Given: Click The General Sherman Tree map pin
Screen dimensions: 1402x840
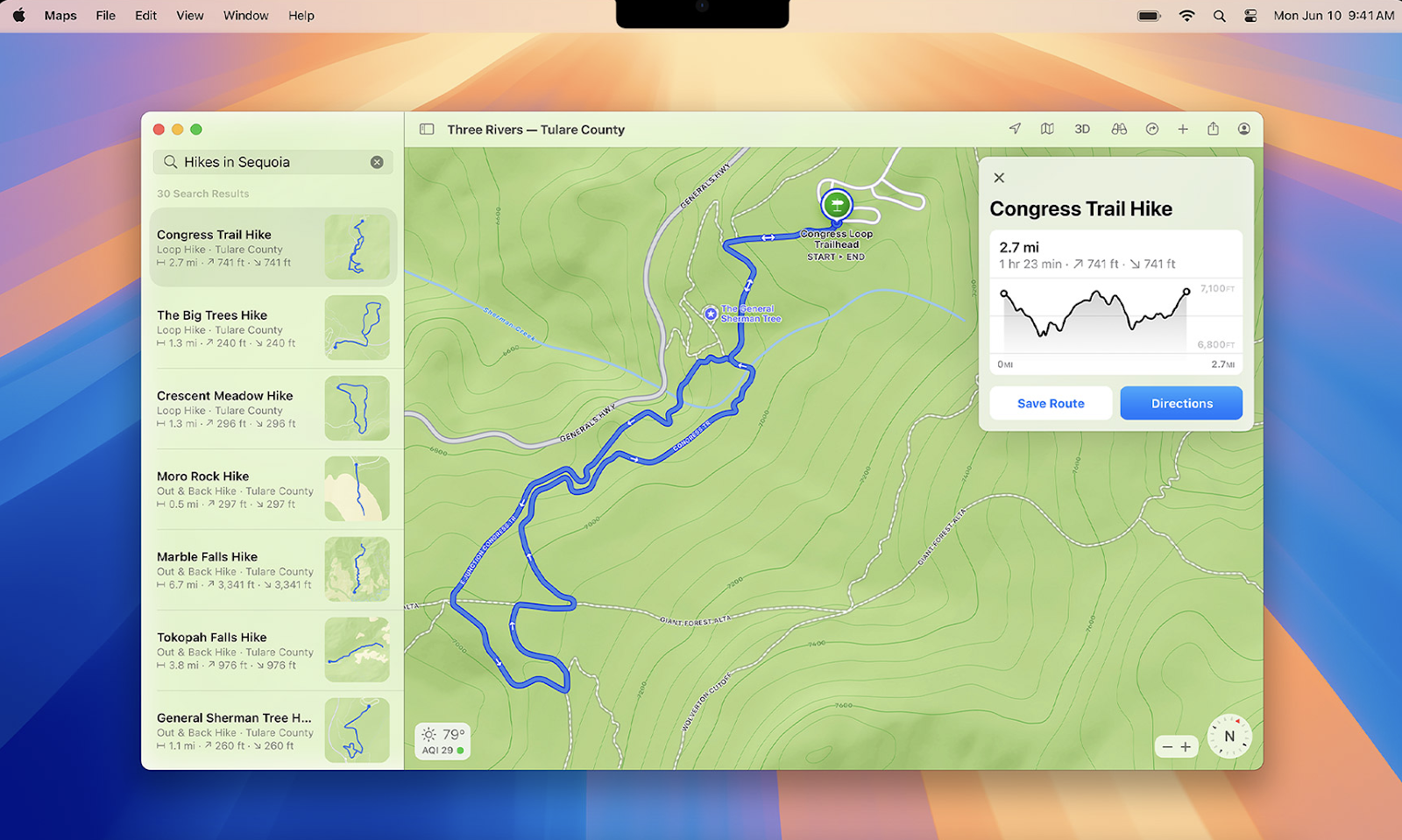Looking at the screenshot, I should [x=711, y=314].
